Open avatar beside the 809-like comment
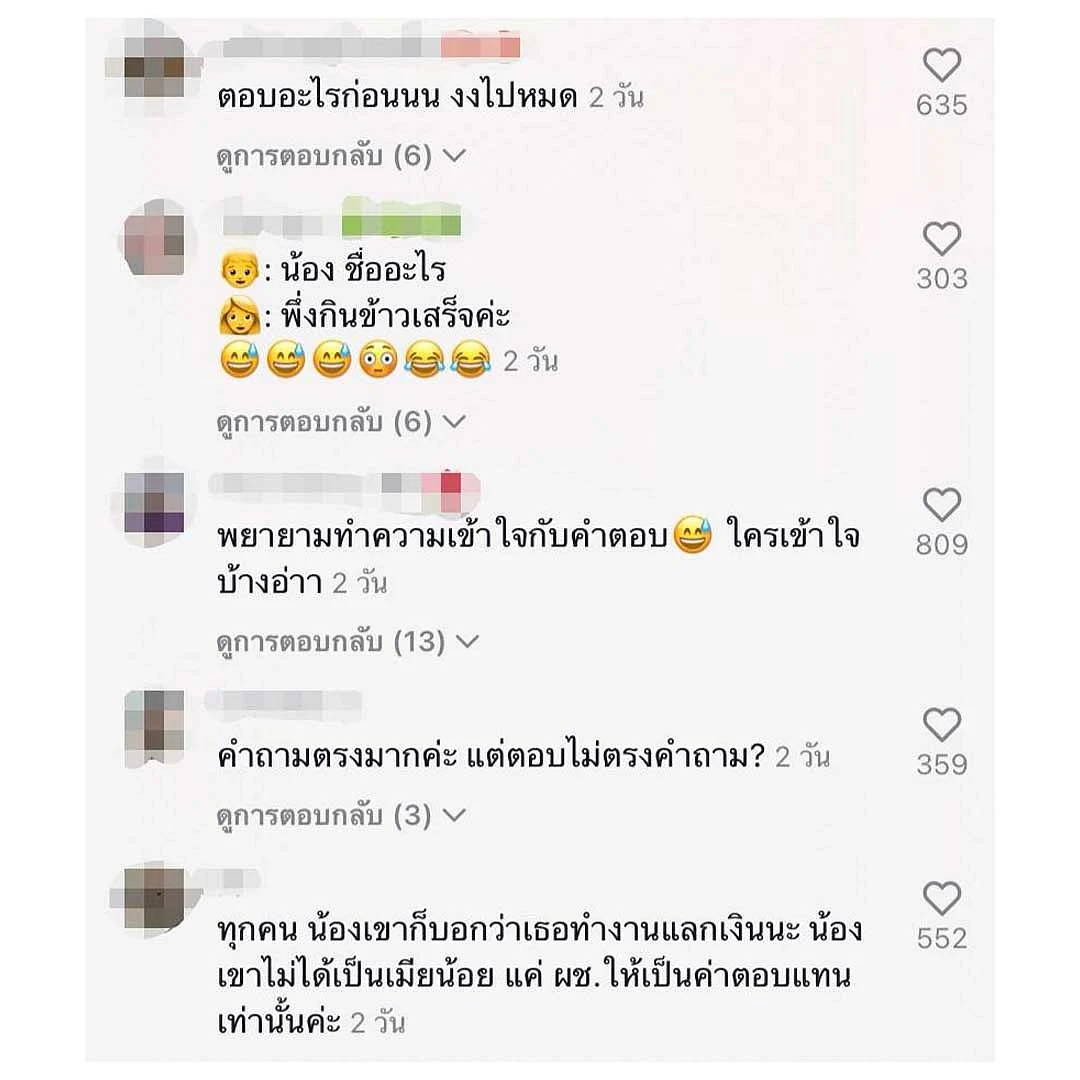The height and width of the screenshot is (1080, 1080). pyautogui.click(x=154, y=502)
